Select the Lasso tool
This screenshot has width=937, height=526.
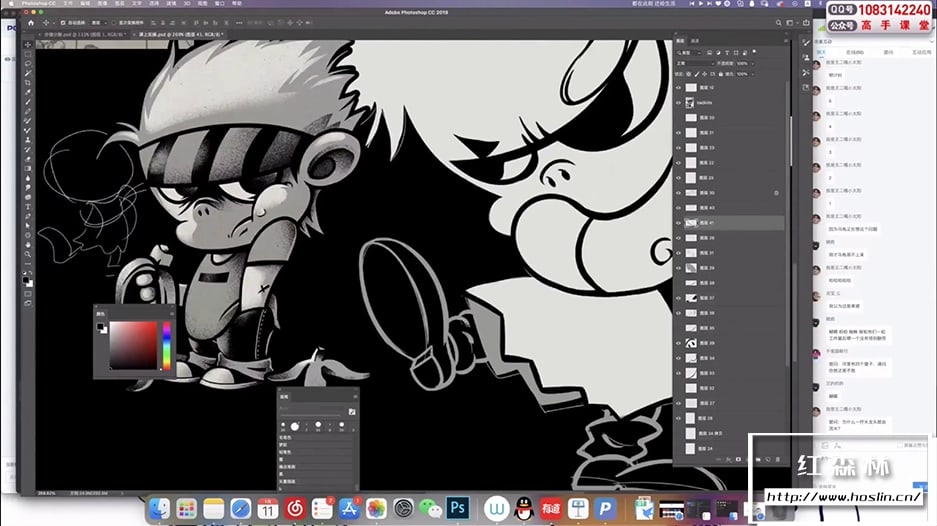tap(28, 63)
